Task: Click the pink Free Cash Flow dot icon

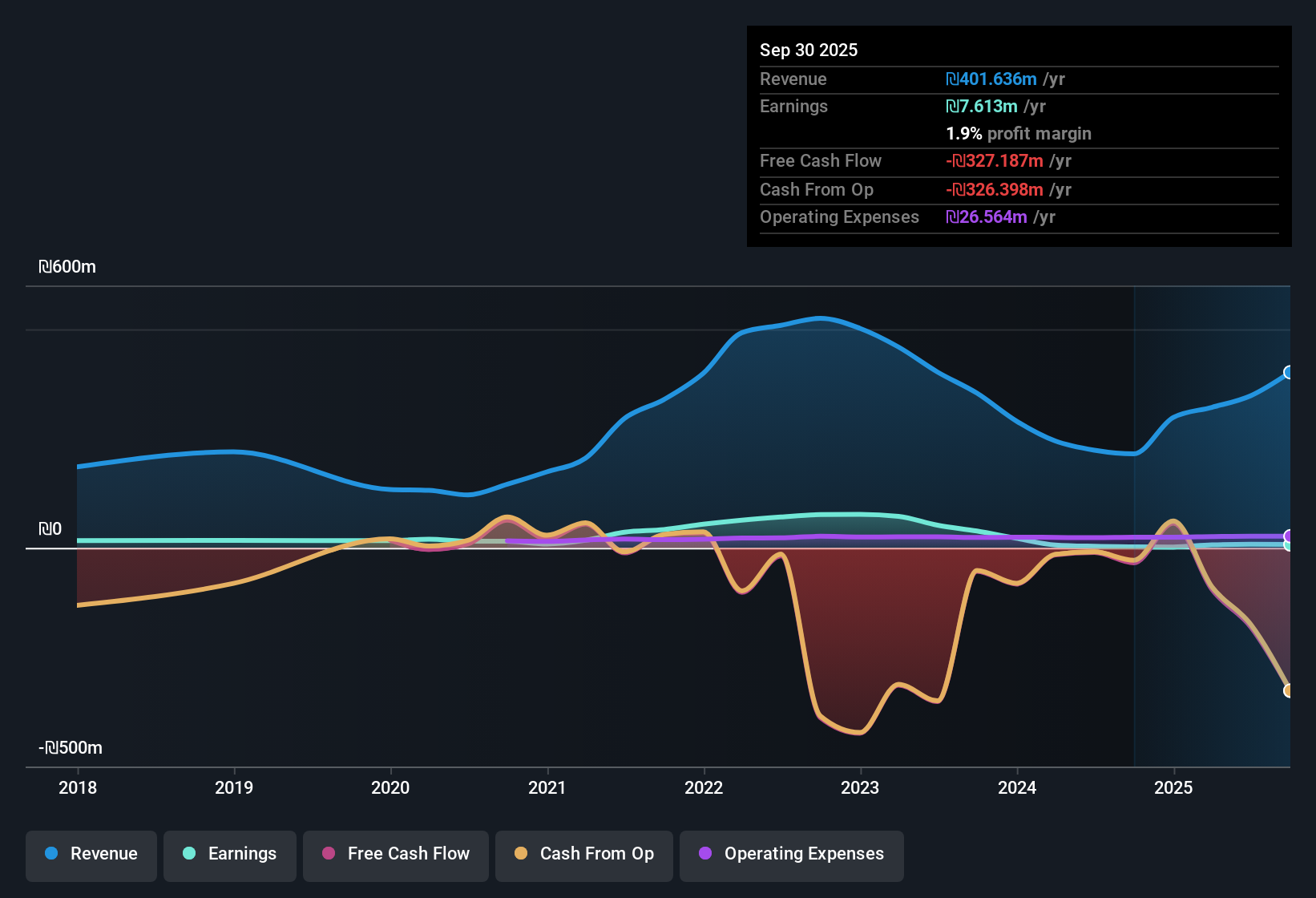Action: pos(329,854)
